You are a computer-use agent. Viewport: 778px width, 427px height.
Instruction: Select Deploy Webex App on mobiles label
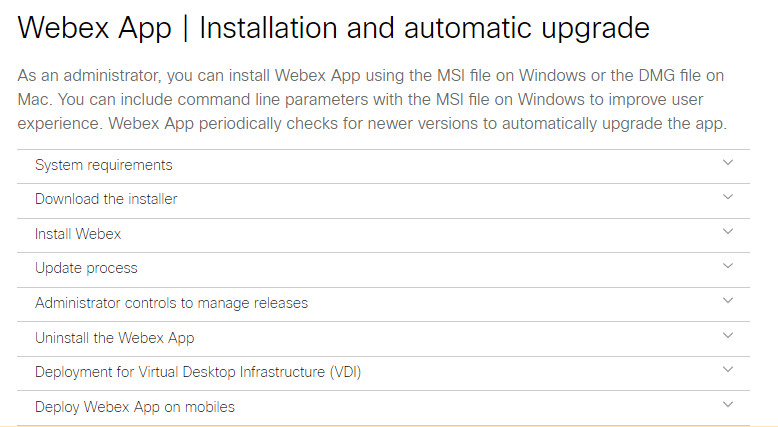point(135,407)
